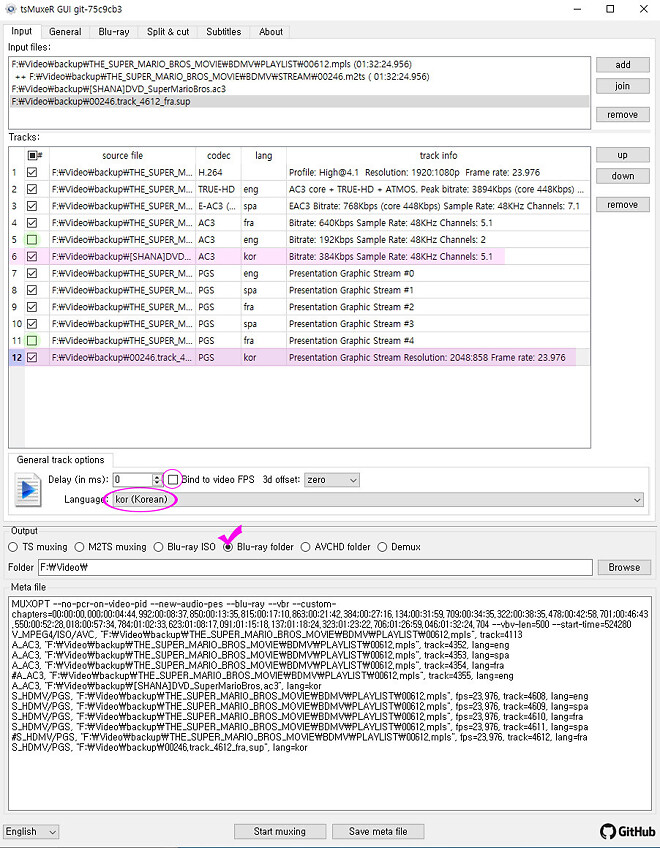Click the kor language cell in track 12
660x848 pixels.
pyautogui.click(x=263, y=357)
